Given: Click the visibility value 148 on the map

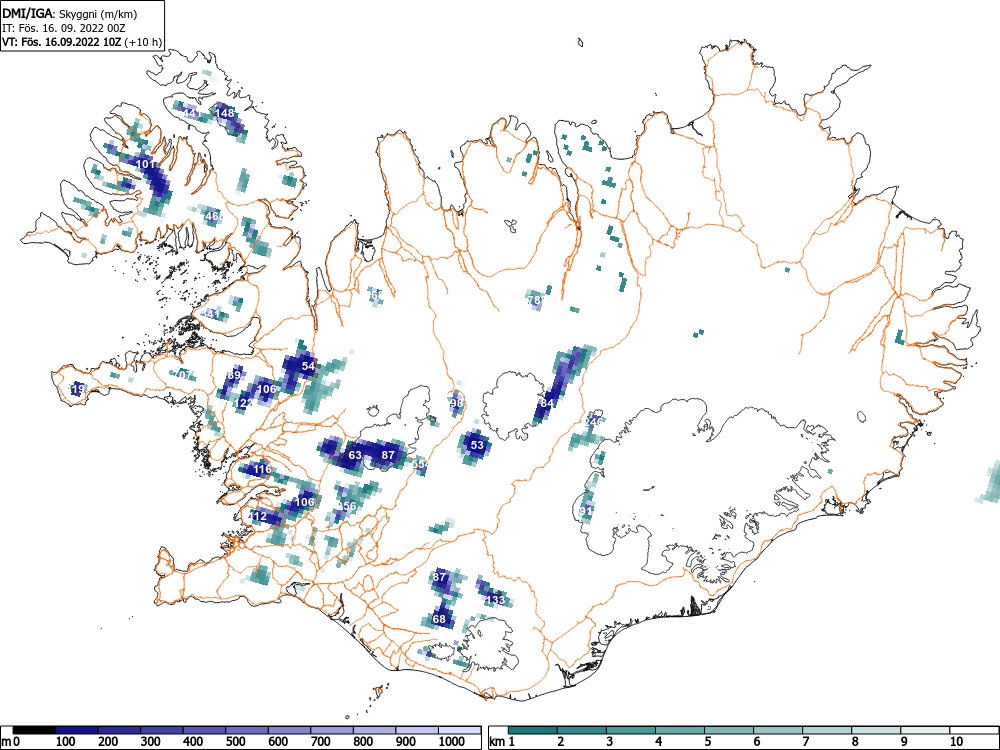Looking at the screenshot, I should [x=224, y=114].
